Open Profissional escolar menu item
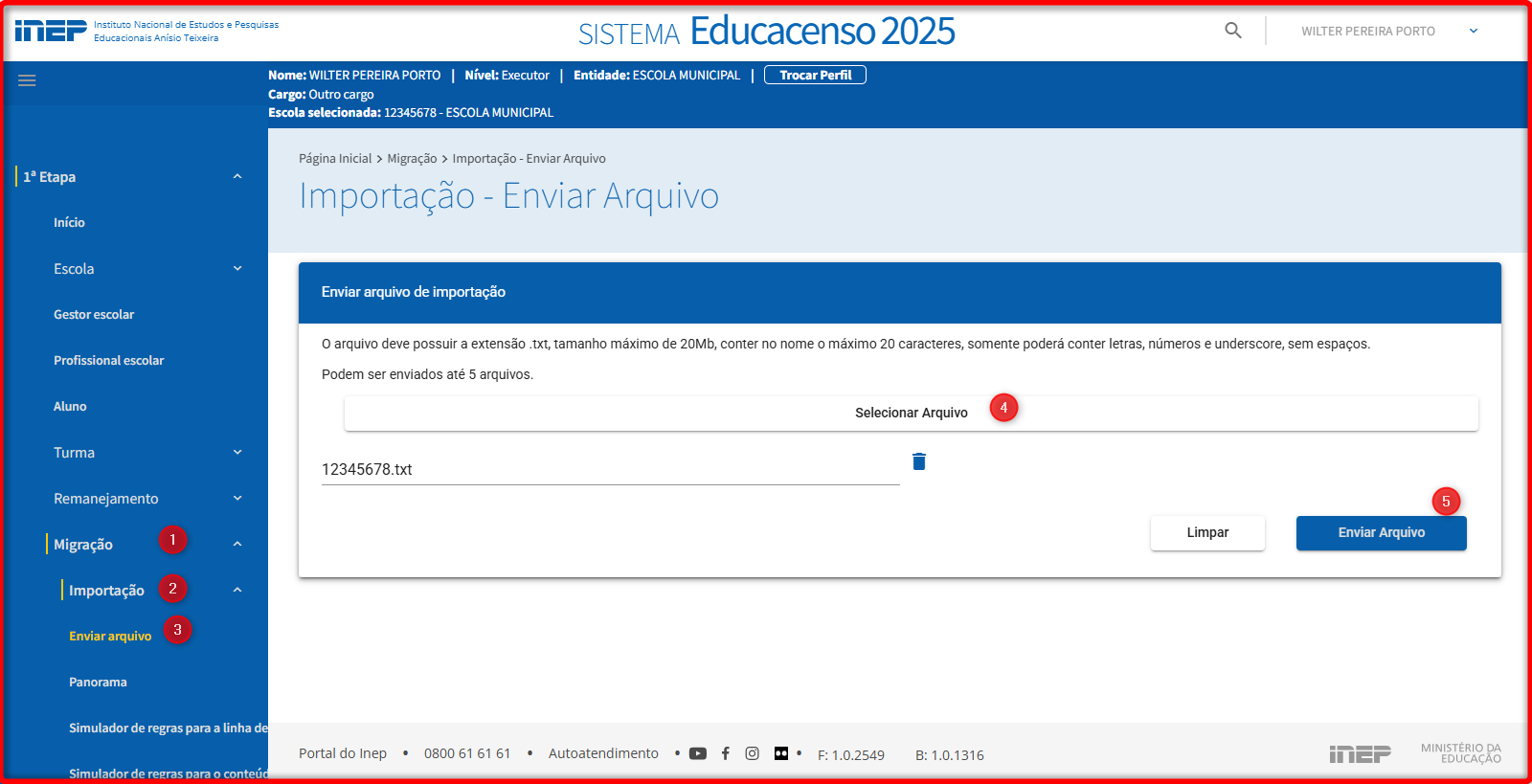Viewport: 1532px width, 784px height. click(108, 360)
